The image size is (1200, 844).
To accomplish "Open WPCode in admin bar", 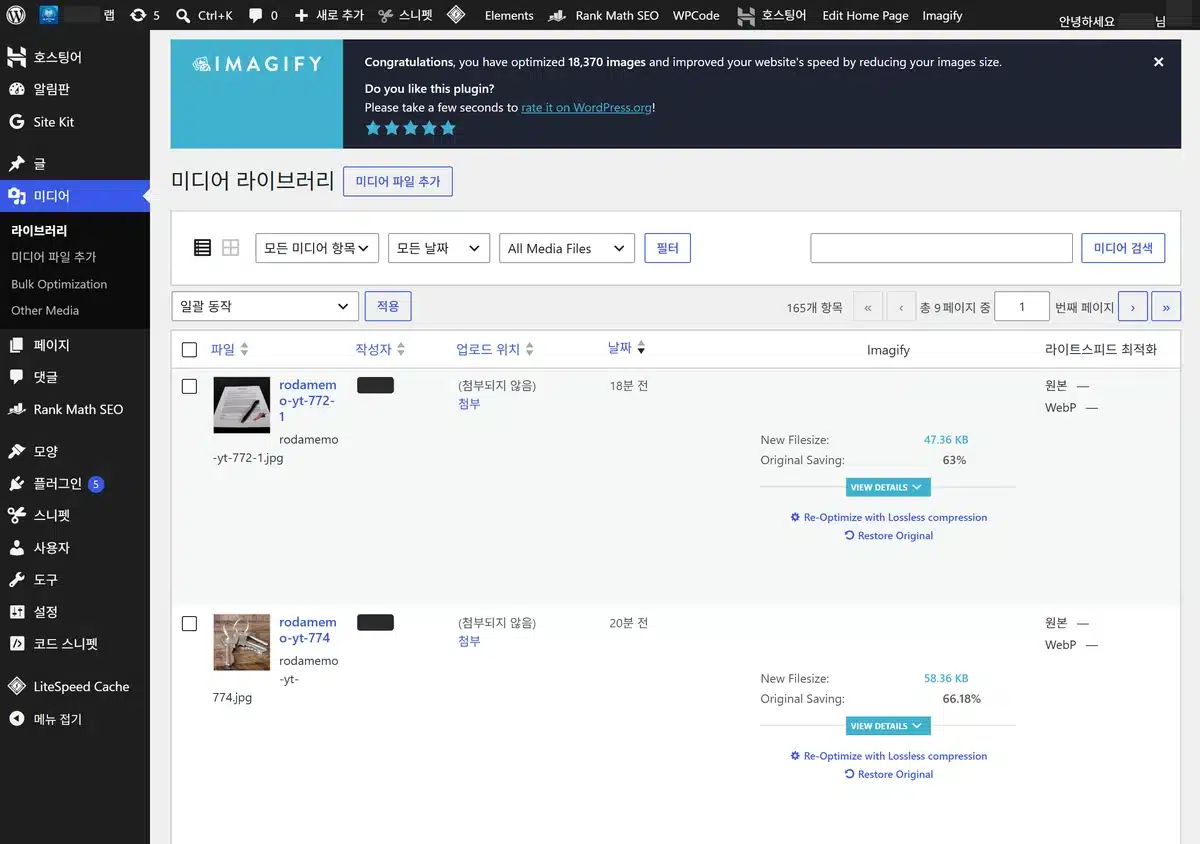I will [696, 15].
